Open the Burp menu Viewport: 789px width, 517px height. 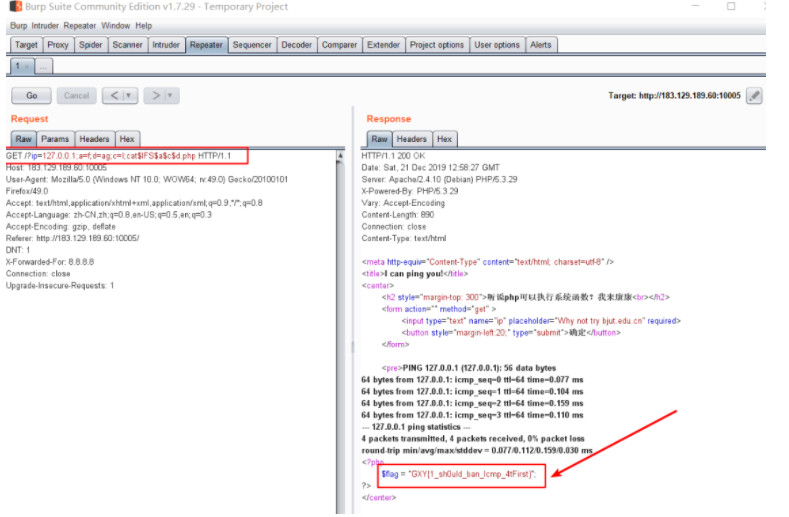coord(19,26)
